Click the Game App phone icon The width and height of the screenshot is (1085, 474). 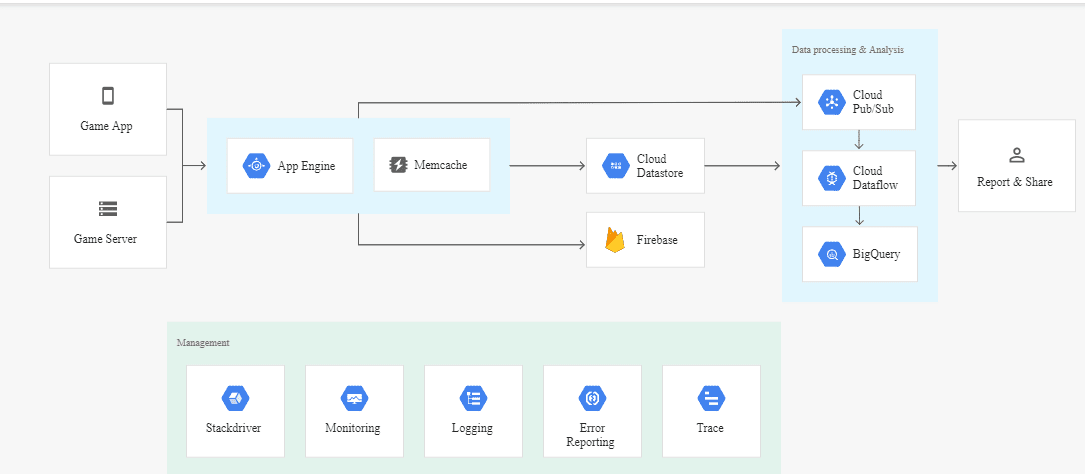coord(108,95)
